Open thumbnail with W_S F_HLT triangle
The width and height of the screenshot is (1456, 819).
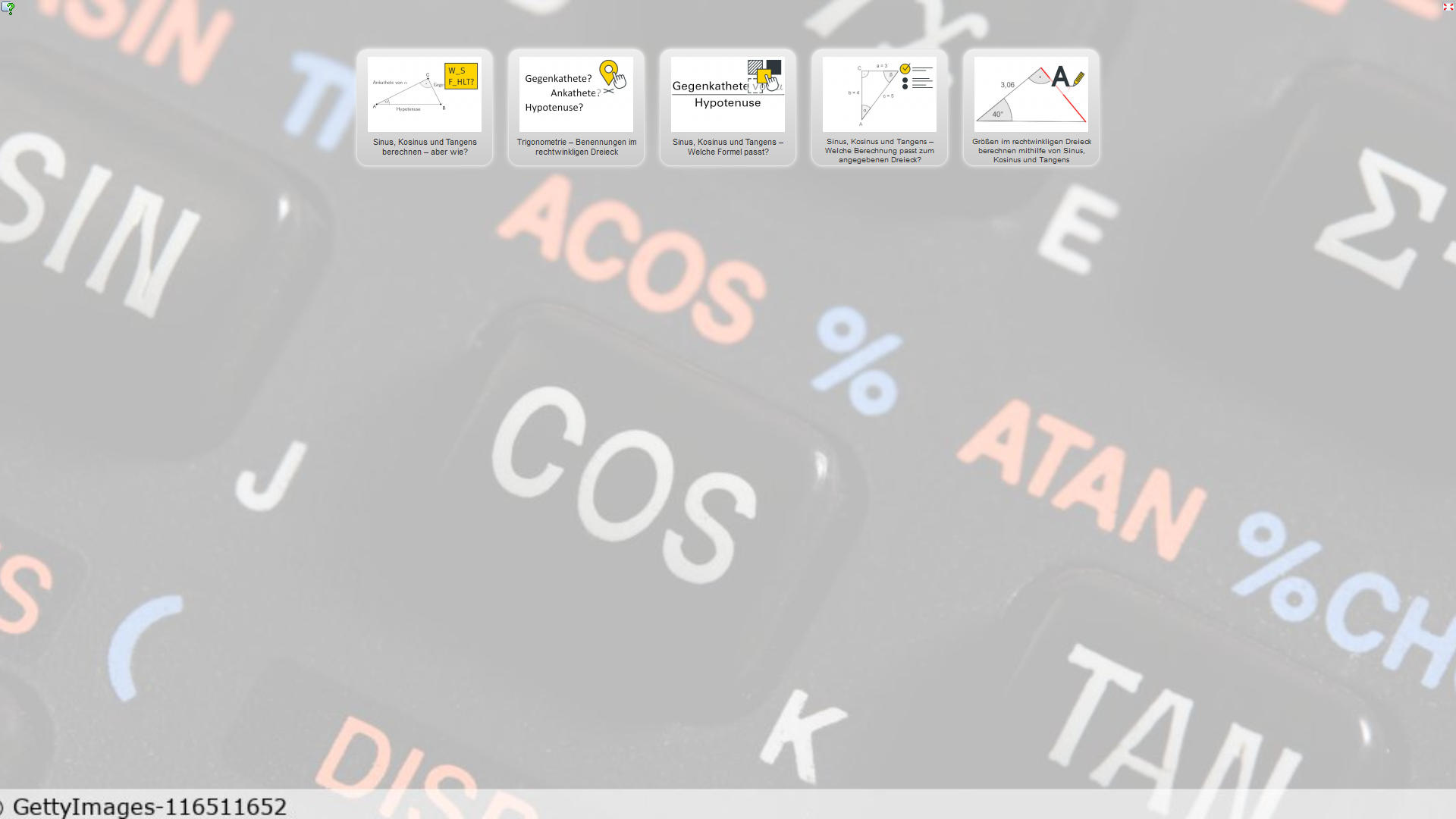point(425,94)
